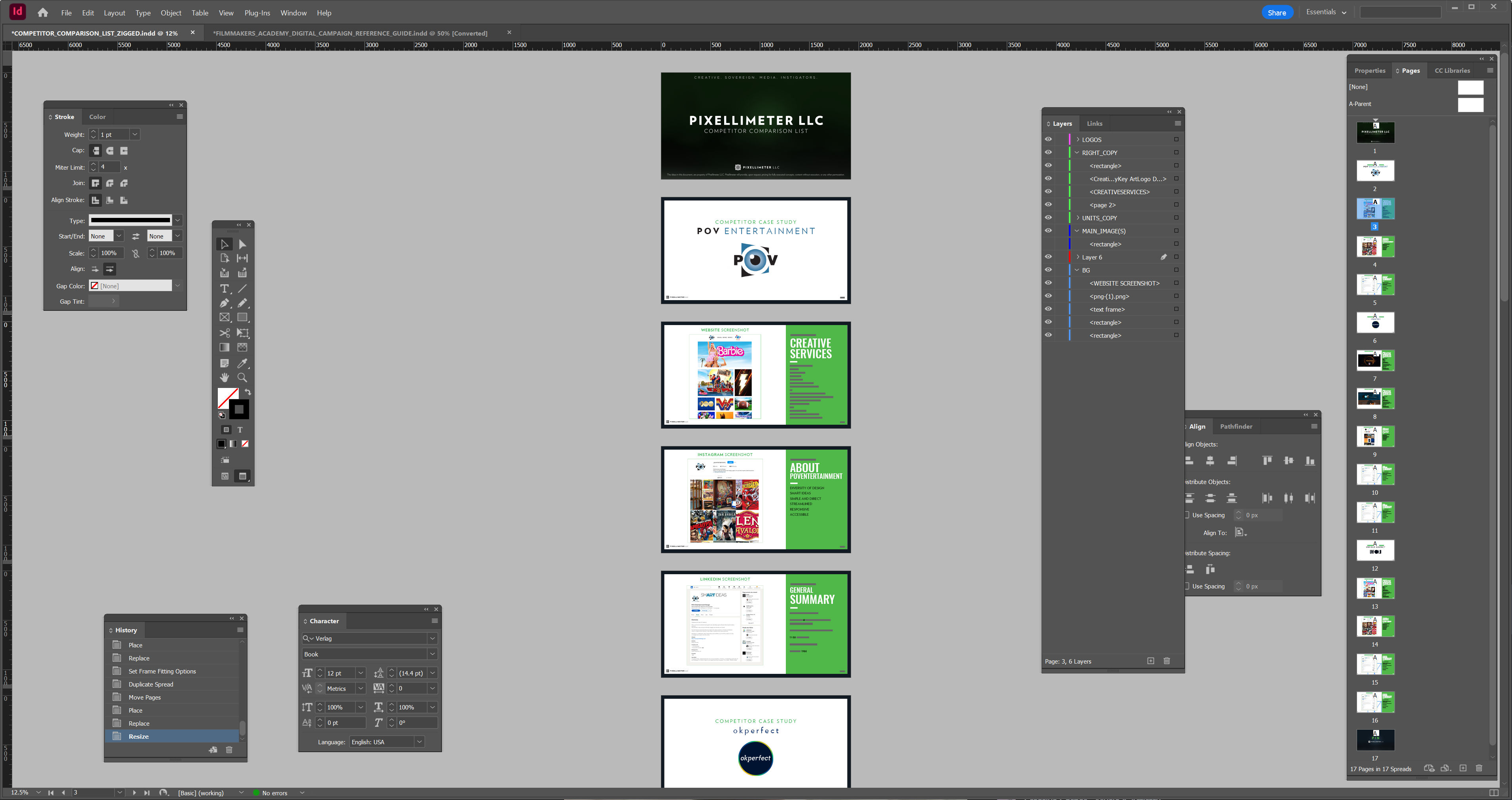Click align top edges in Align panel
Viewport: 1512px width, 800px height.
coord(1267,460)
